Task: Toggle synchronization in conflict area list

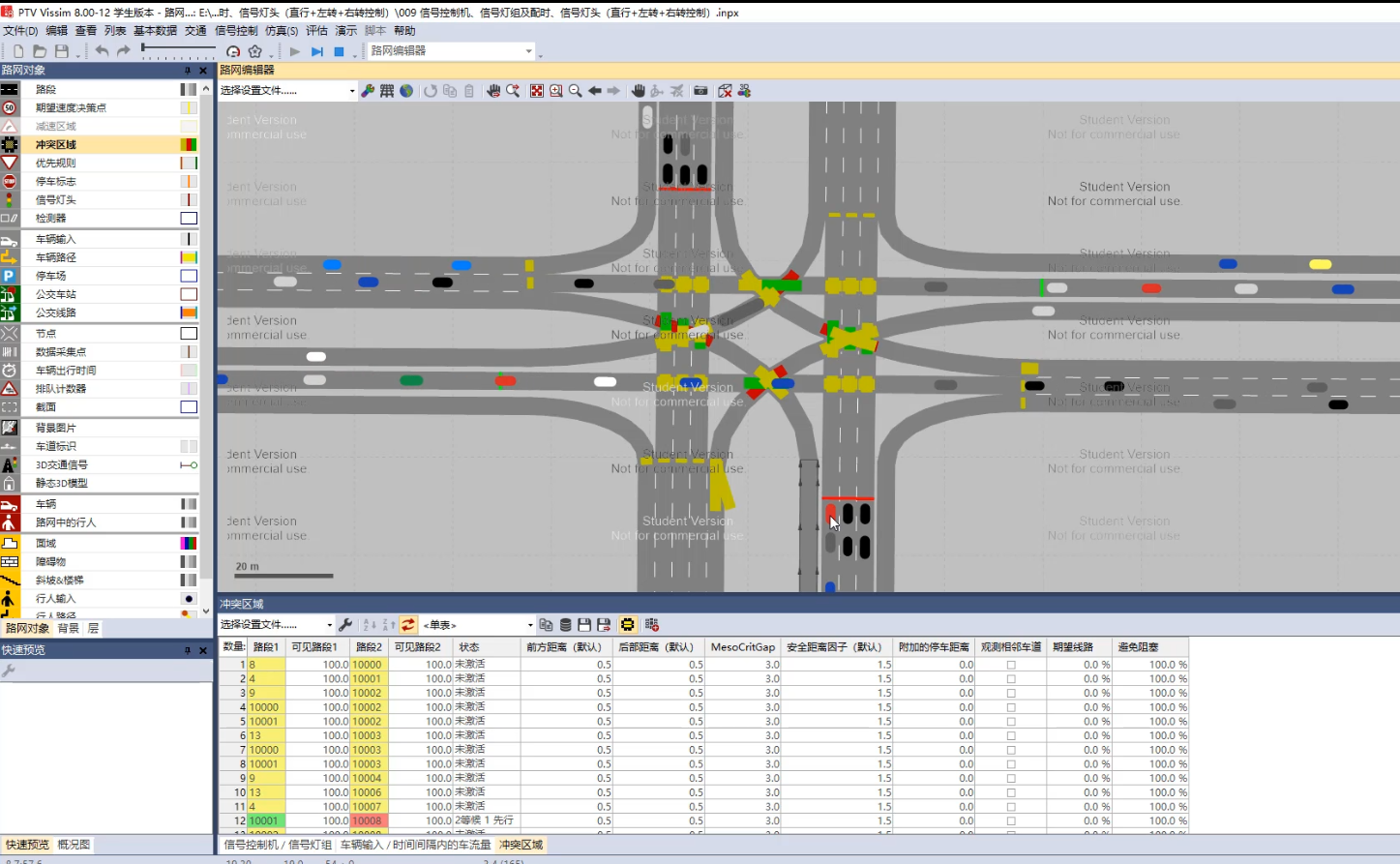Action: (x=408, y=625)
